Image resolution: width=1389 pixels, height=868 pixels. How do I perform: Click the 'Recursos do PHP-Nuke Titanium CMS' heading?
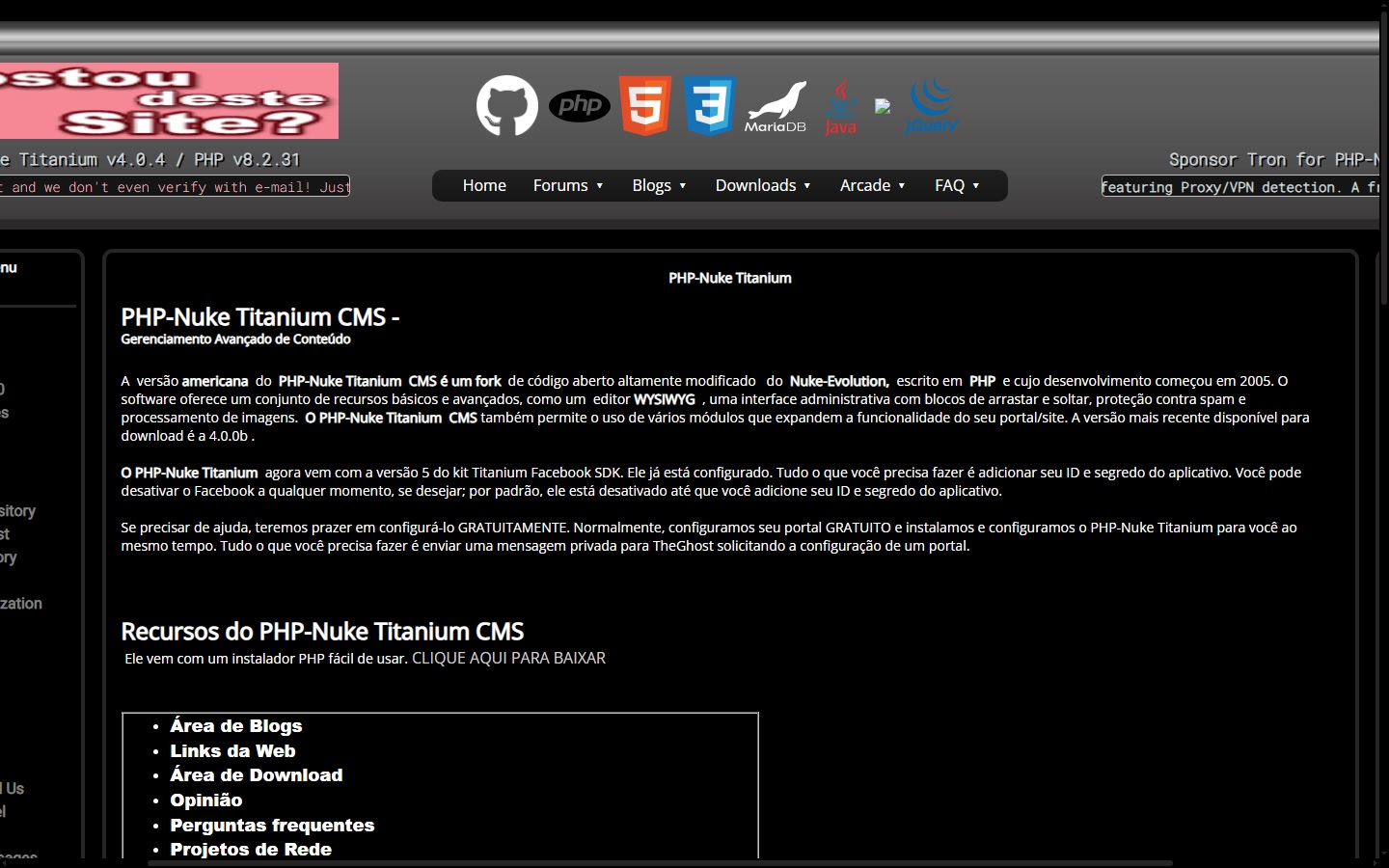coord(322,631)
